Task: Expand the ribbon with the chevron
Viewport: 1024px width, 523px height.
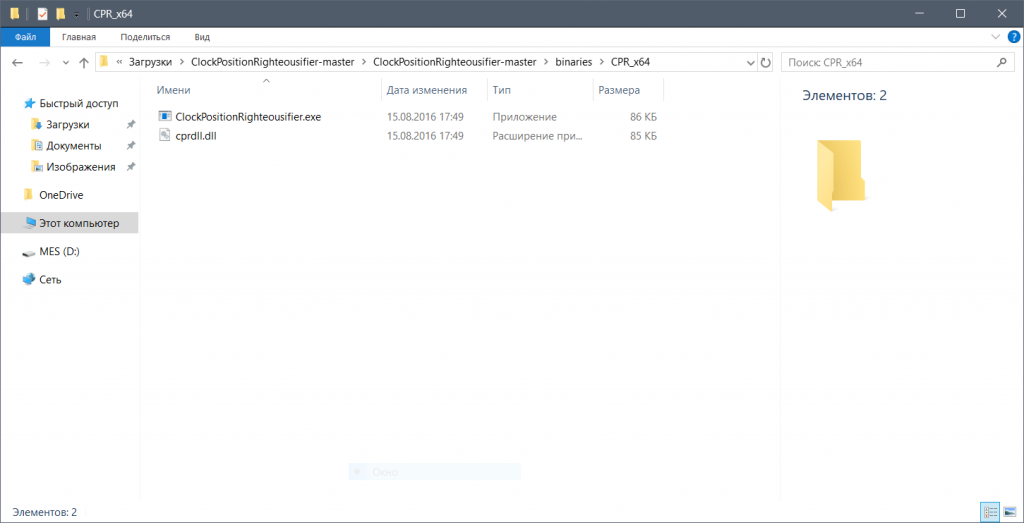Action: [x=994, y=37]
